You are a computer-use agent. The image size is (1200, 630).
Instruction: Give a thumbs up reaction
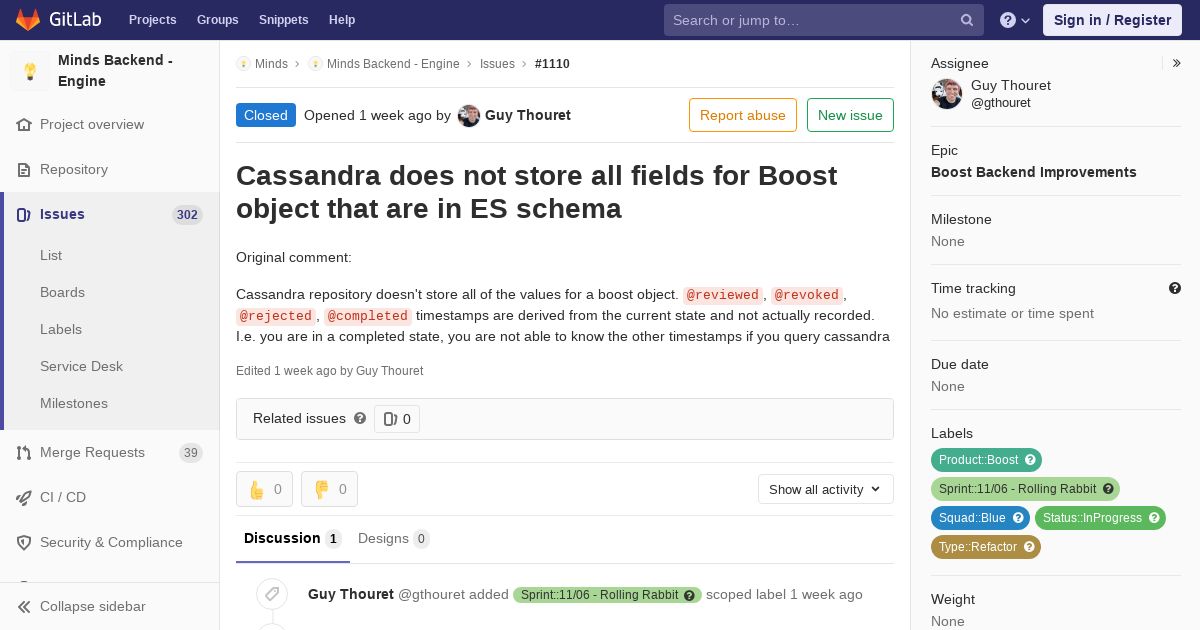tap(264, 489)
